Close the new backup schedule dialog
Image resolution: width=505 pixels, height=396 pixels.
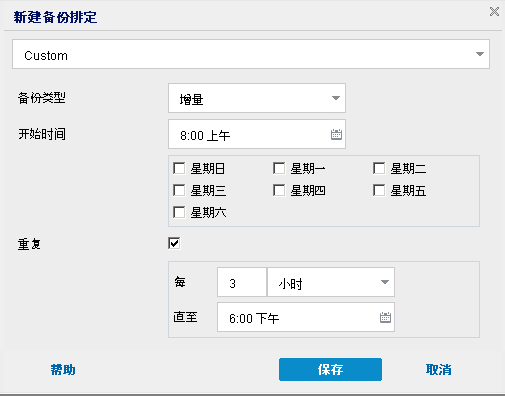coord(494,12)
